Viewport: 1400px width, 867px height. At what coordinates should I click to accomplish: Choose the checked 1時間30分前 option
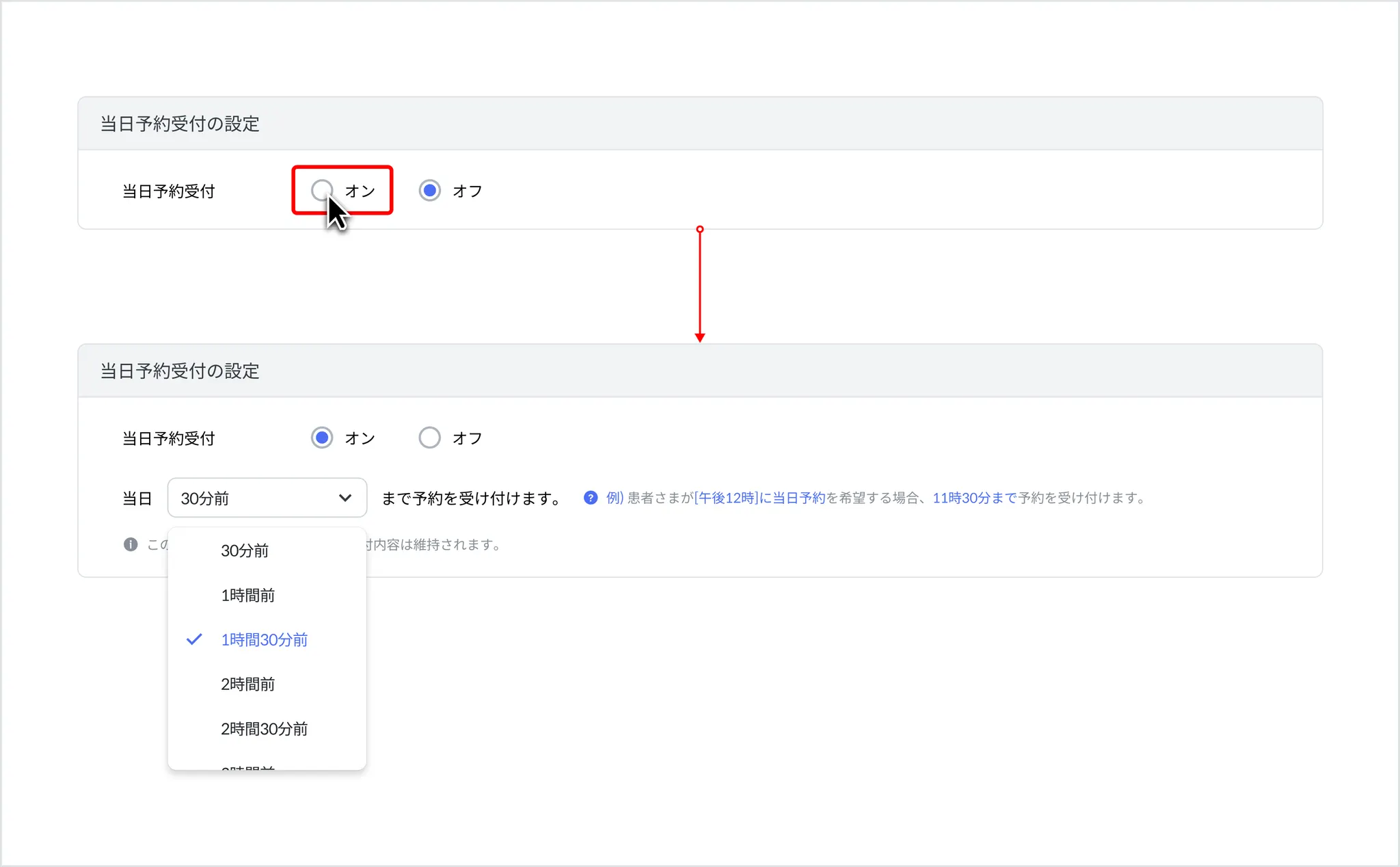point(264,639)
